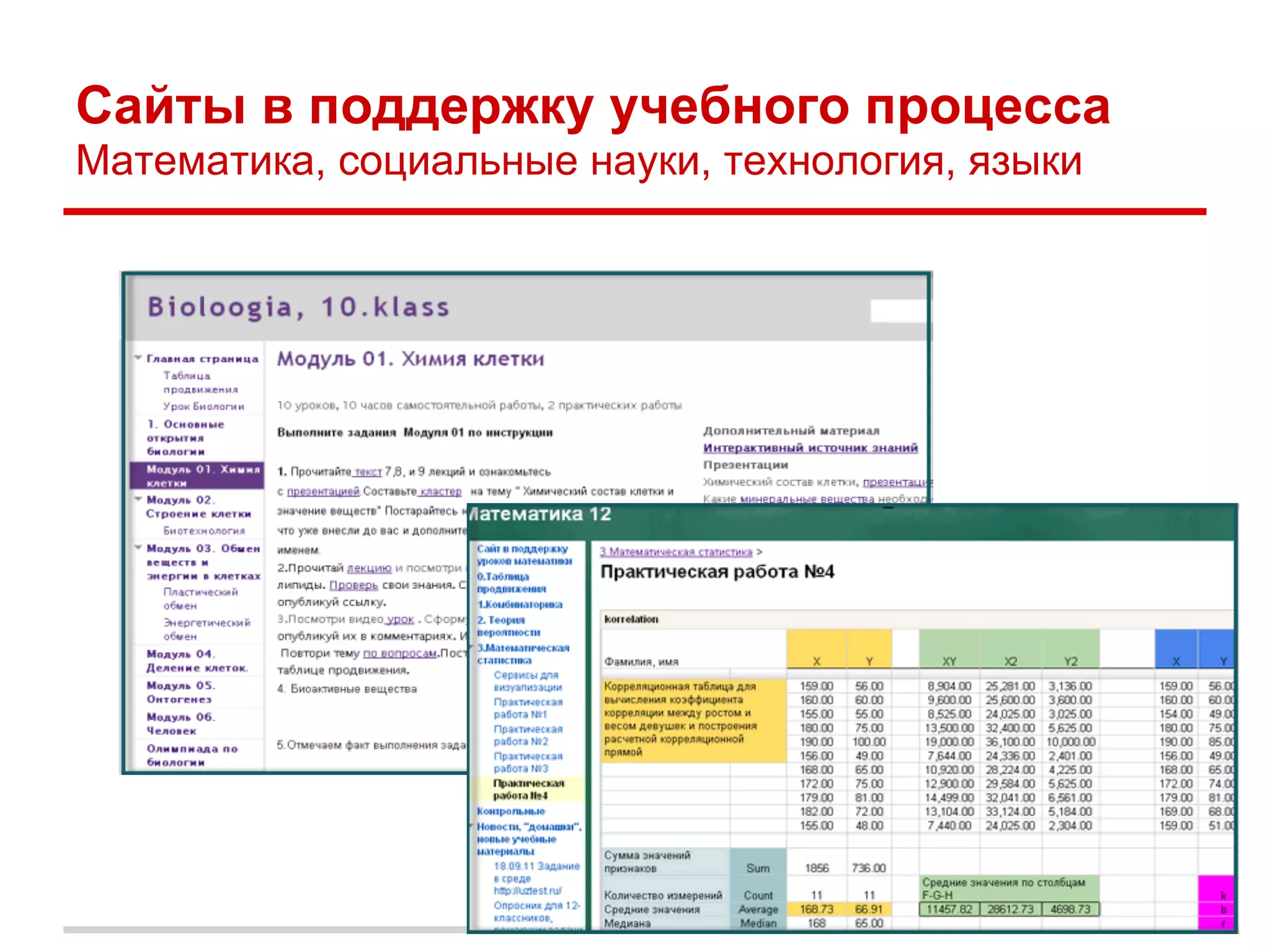Open 0.Таблица продвижения in the Math sidebar
Screen dimensions: 1270x952
(512, 583)
